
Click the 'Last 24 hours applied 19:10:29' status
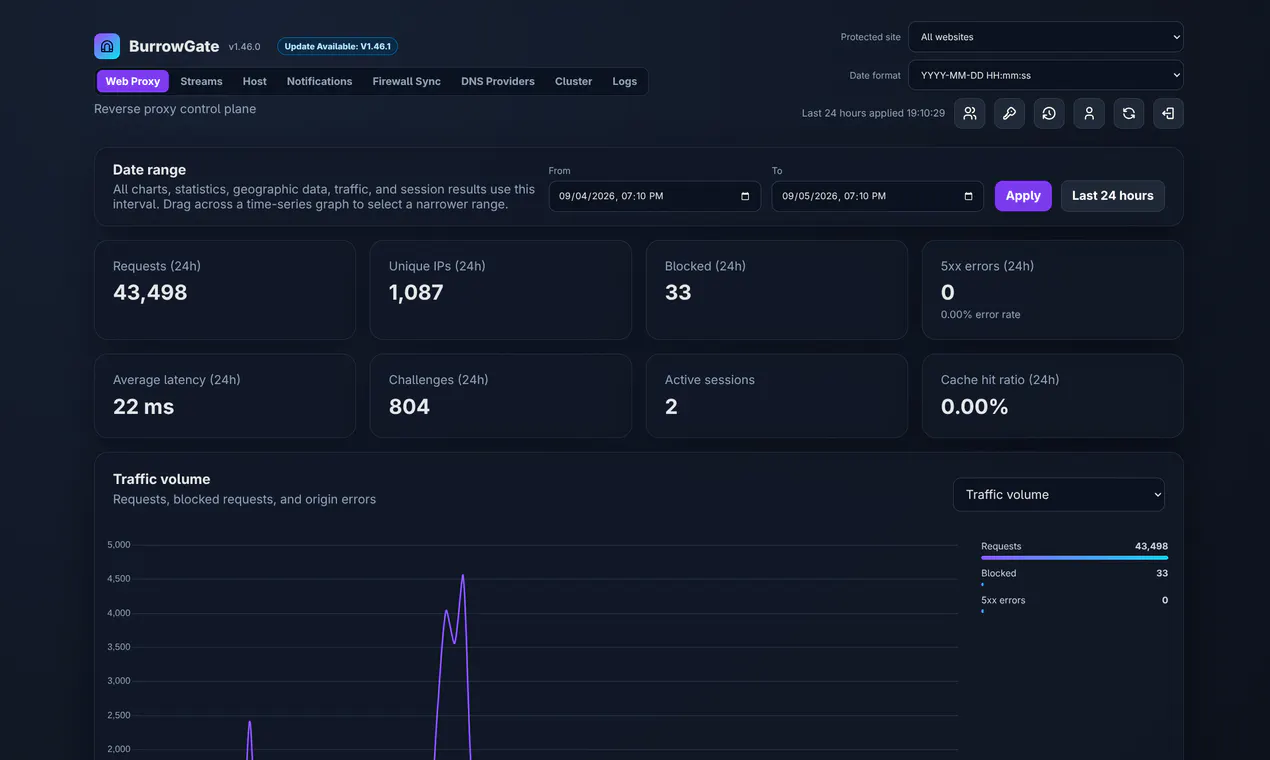pos(873,113)
